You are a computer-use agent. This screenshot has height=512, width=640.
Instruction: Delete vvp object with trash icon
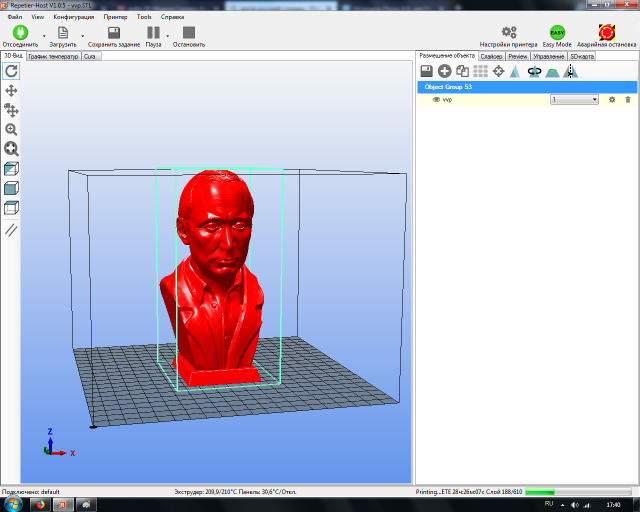(x=628, y=99)
